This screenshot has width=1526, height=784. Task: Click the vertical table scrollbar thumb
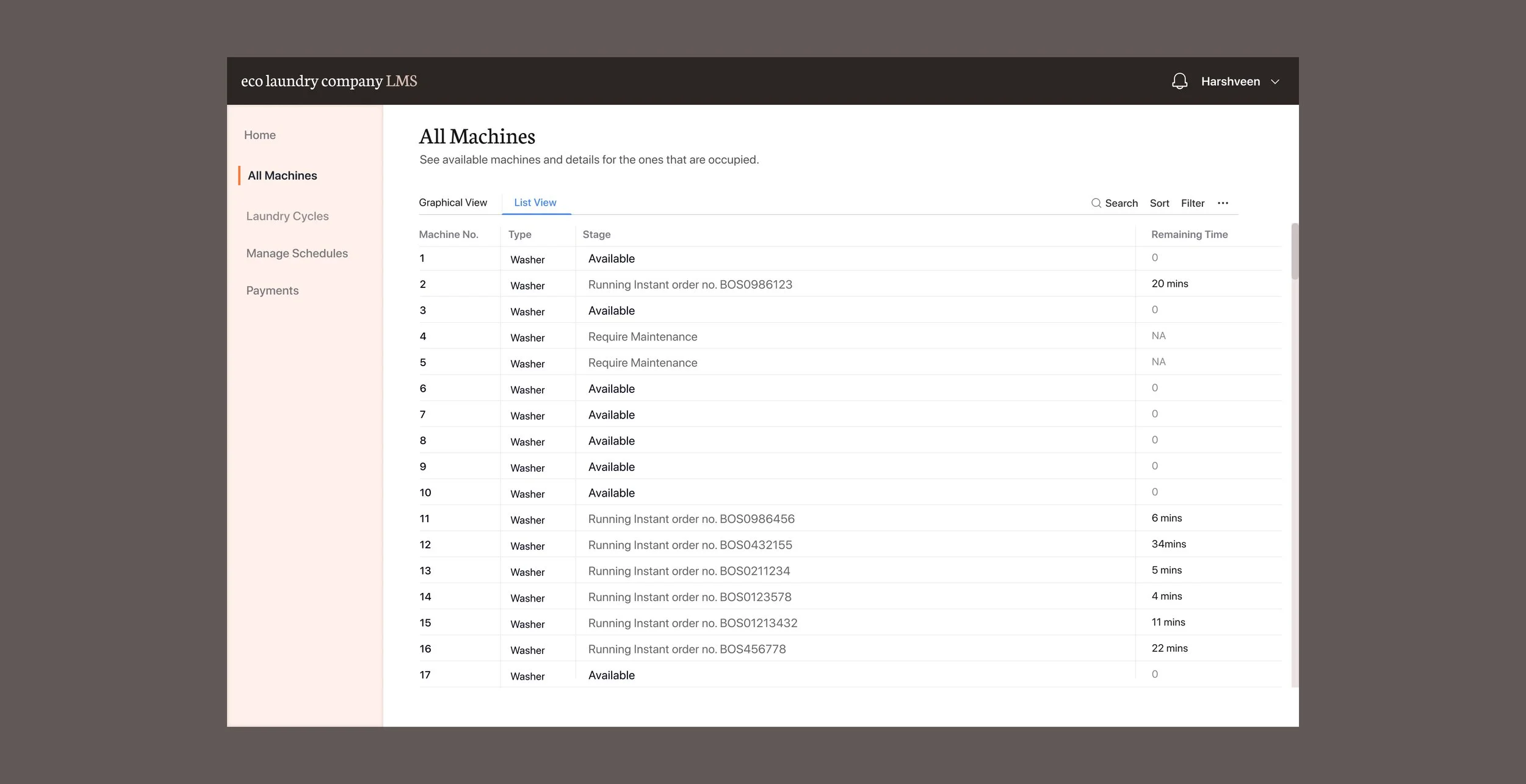click(x=1294, y=251)
